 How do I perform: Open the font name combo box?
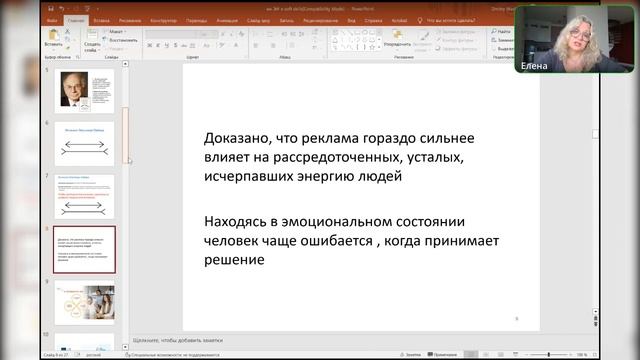click(171, 34)
